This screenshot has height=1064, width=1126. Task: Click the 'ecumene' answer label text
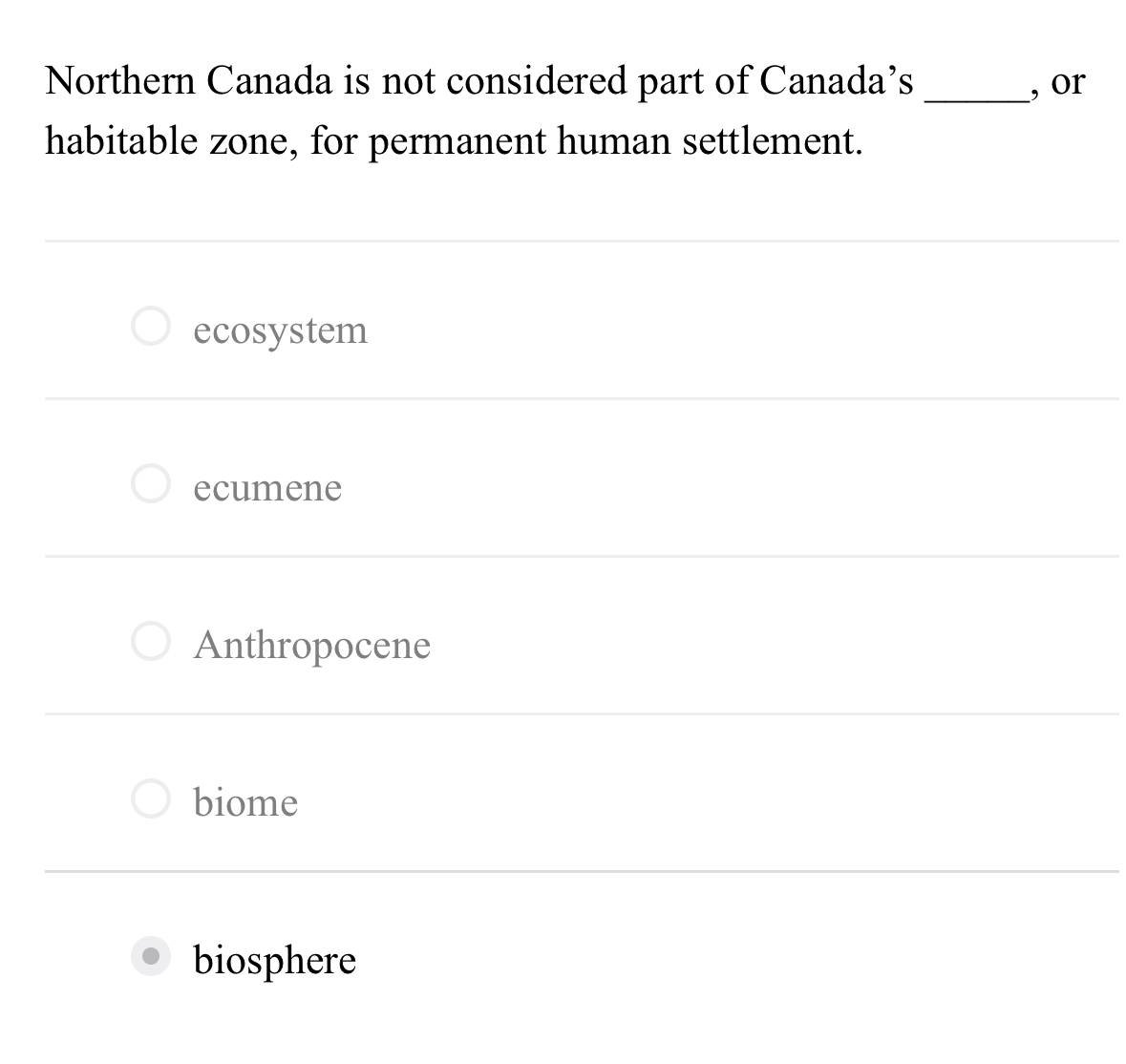tap(267, 488)
